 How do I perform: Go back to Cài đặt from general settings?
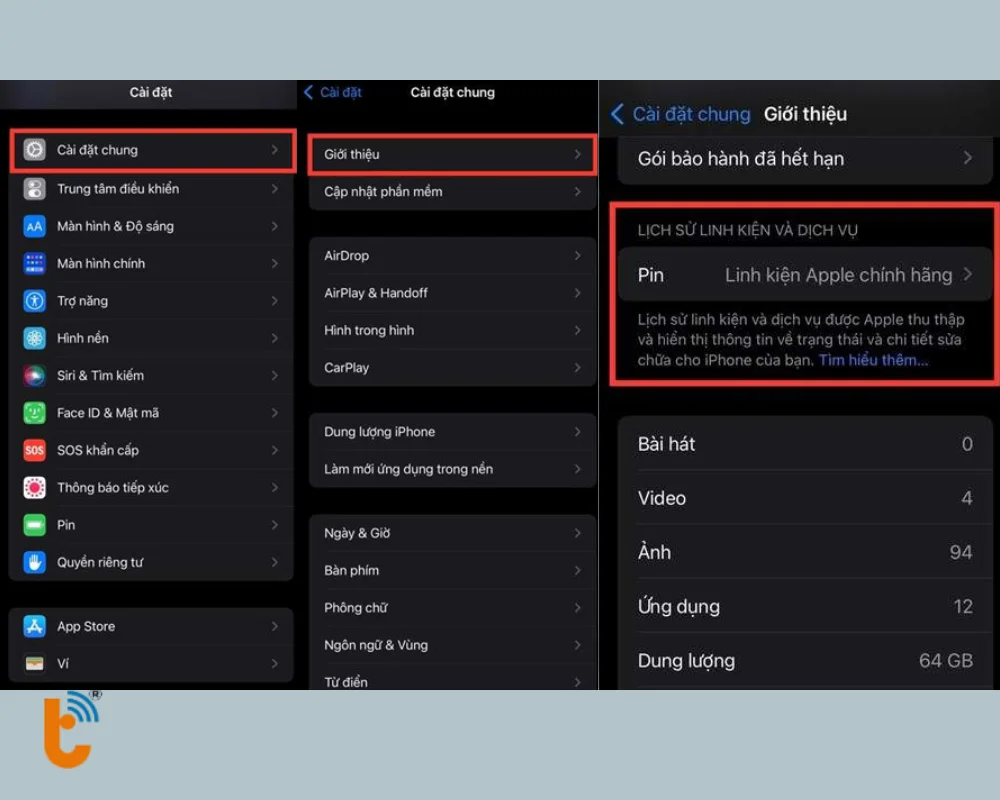[x=333, y=92]
